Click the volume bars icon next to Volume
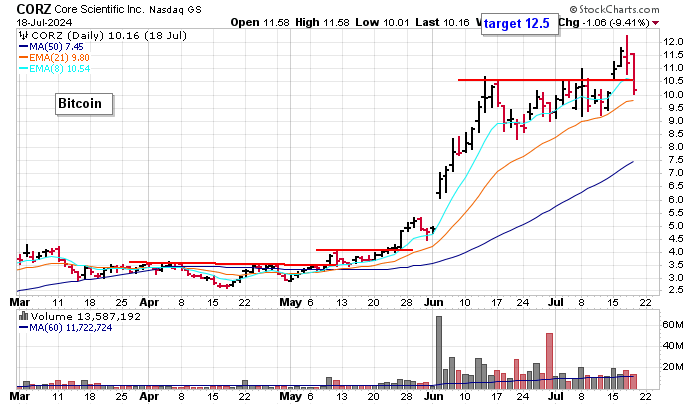 point(23,316)
